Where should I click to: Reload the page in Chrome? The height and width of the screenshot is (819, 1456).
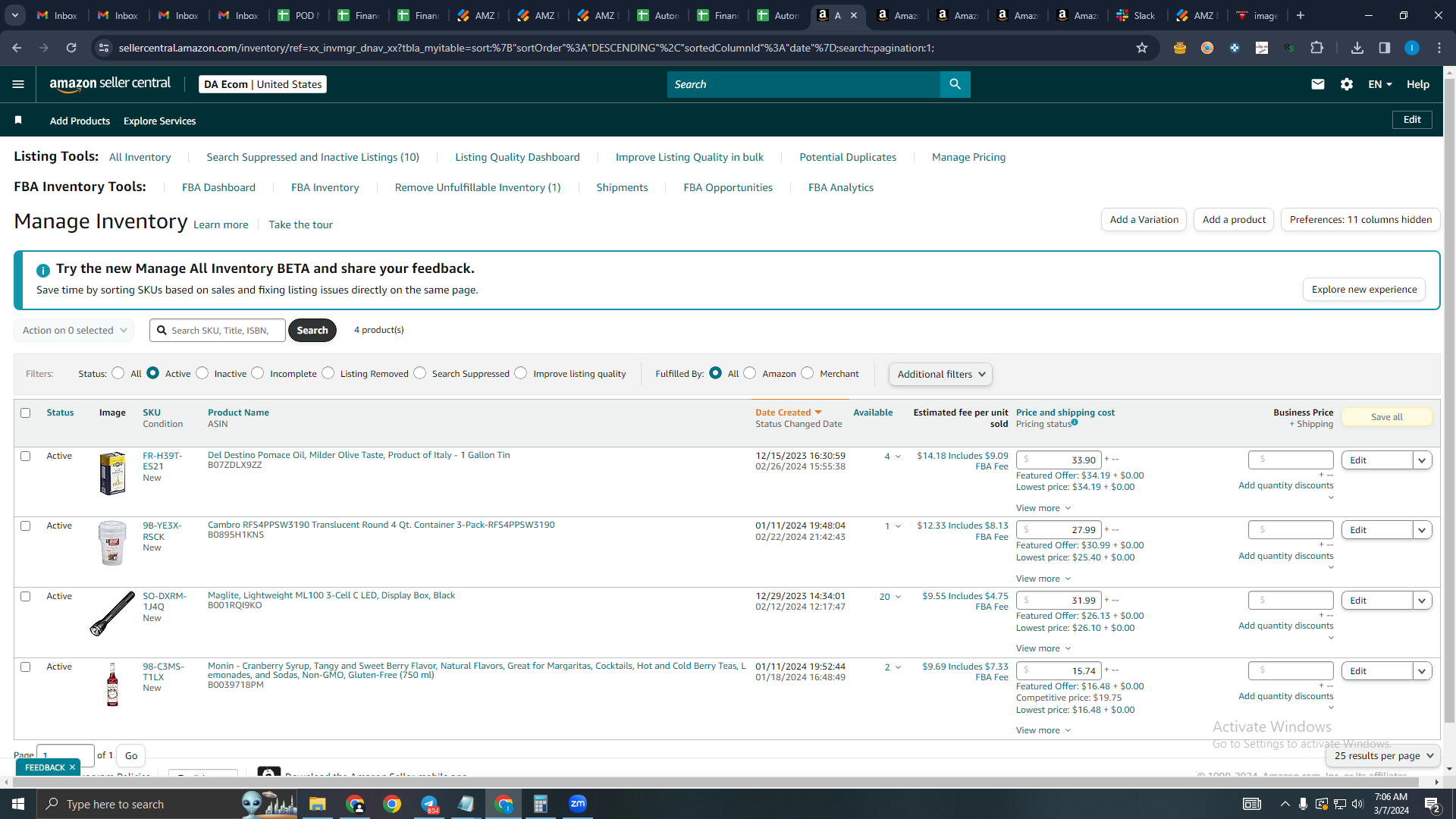click(x=71, y=48)
